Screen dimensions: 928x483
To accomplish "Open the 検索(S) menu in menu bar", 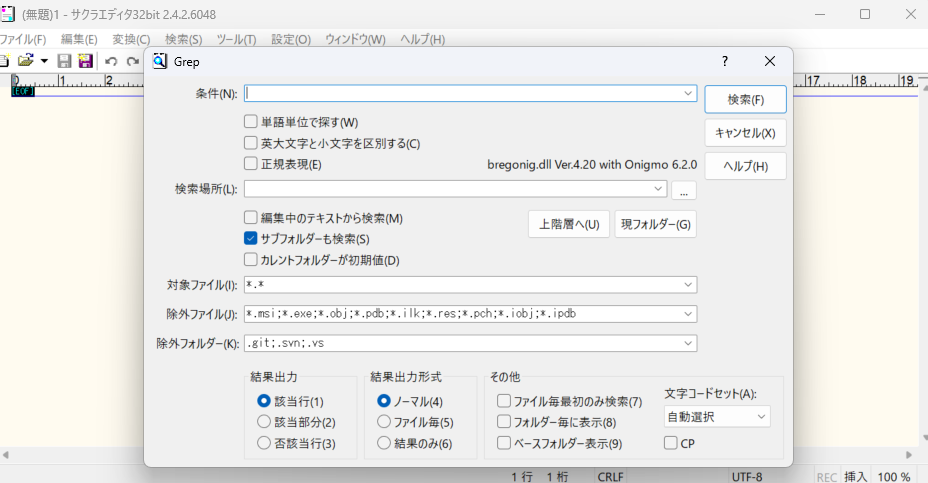I will pyautogui.click(x=183, y=40).
